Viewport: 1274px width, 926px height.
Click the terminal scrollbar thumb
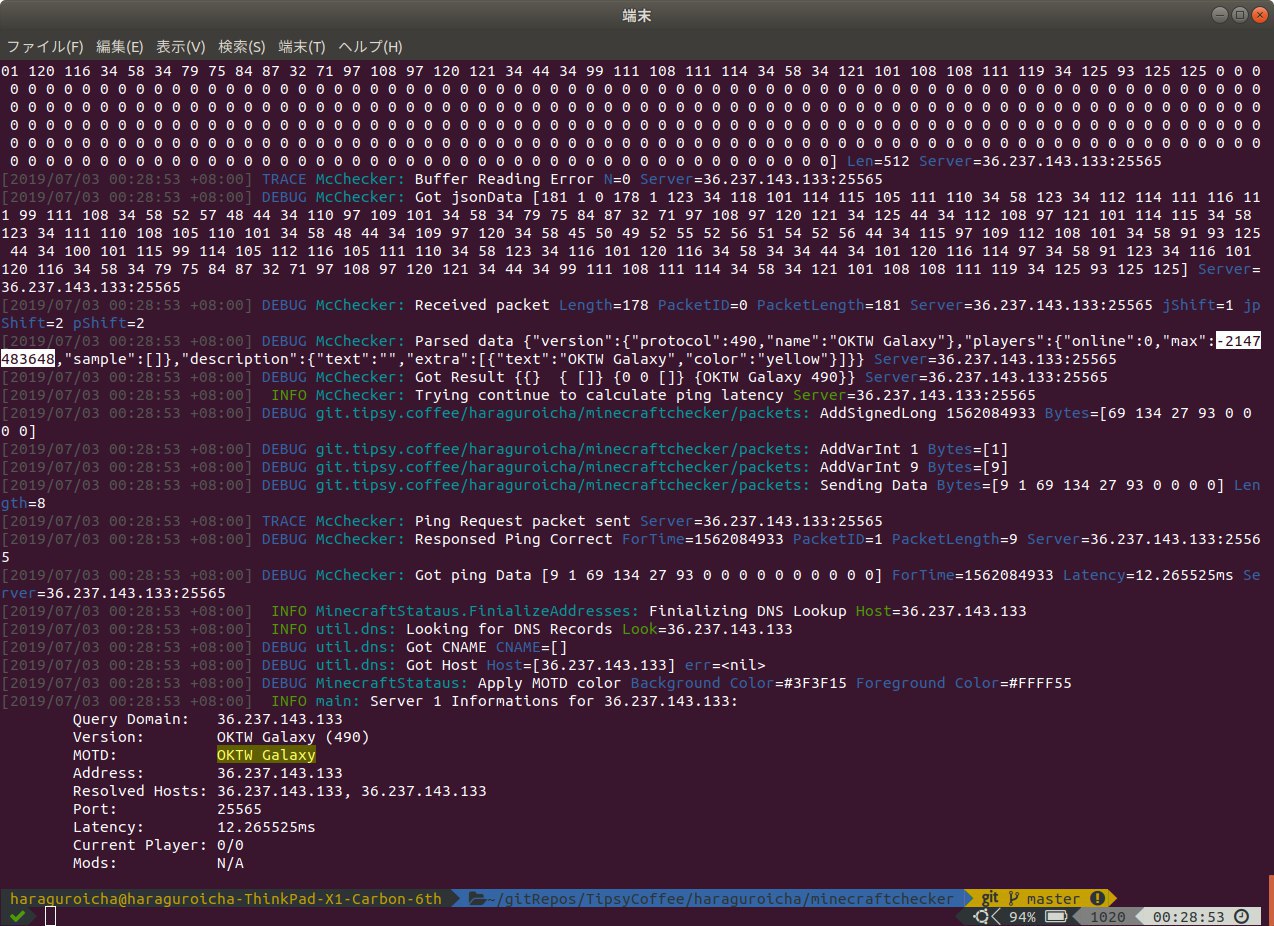(x=1270, y=898)
